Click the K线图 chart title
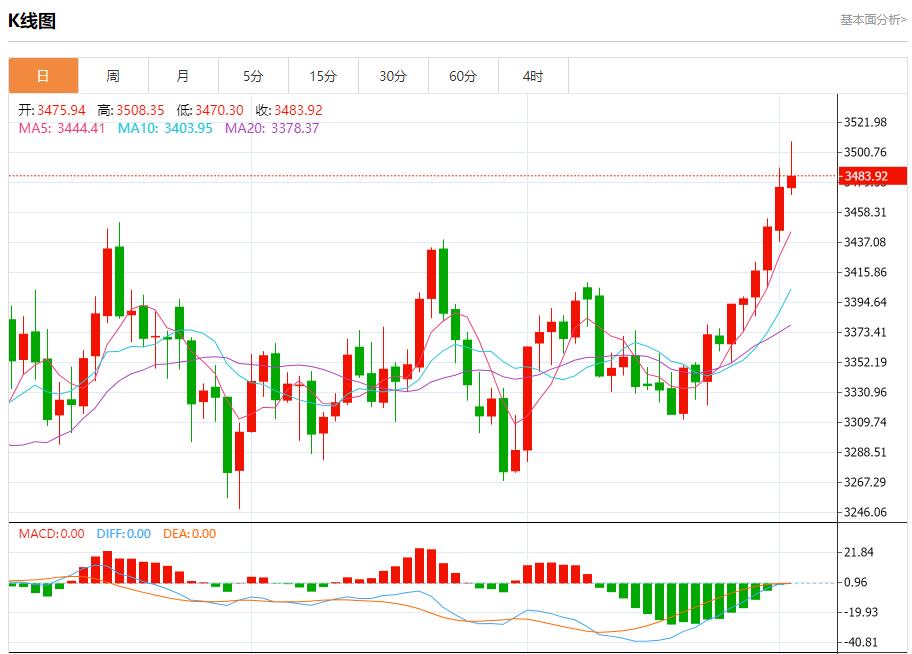 (x=33, y=16)
